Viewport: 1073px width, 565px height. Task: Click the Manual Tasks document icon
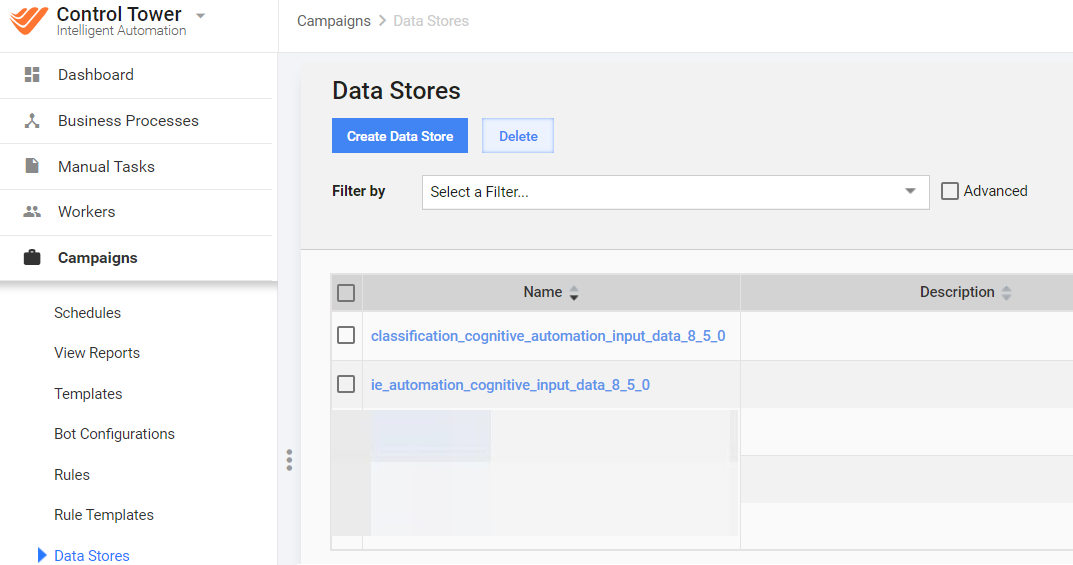coord(32,166)
